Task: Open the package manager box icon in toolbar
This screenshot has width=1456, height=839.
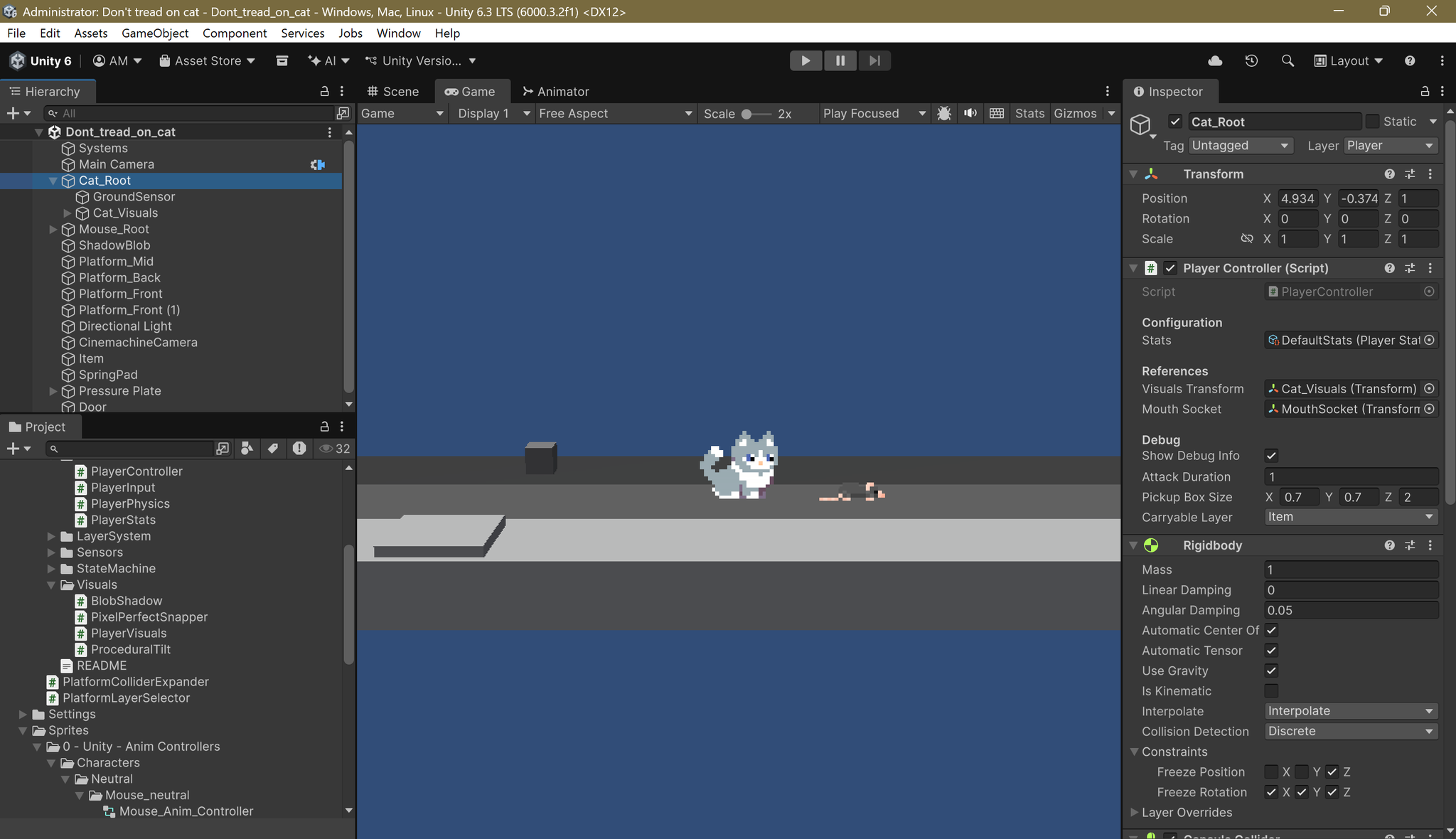Action: 282,61
